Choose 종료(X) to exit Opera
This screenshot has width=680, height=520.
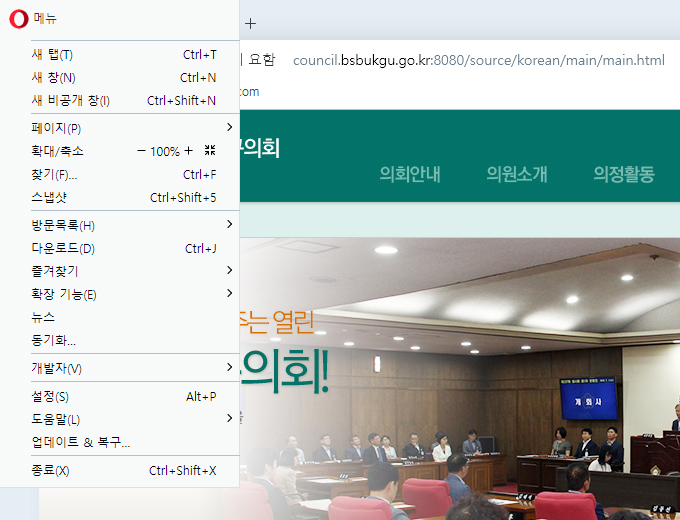click(x=124, y=471)
